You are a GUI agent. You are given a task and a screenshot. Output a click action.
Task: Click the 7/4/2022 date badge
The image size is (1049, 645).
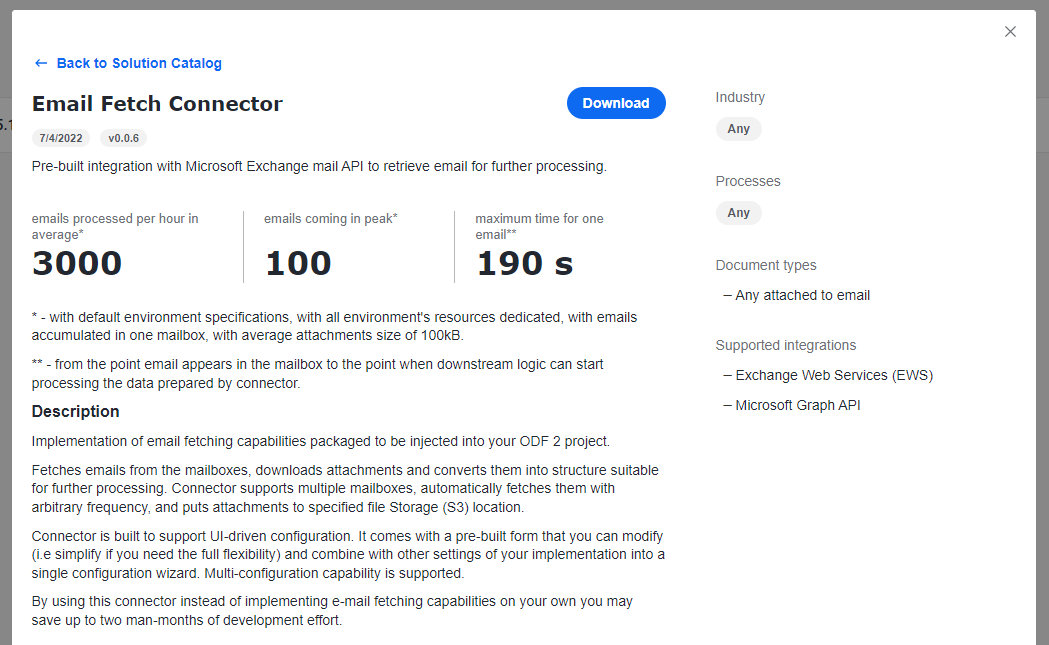tap(61, 138)
